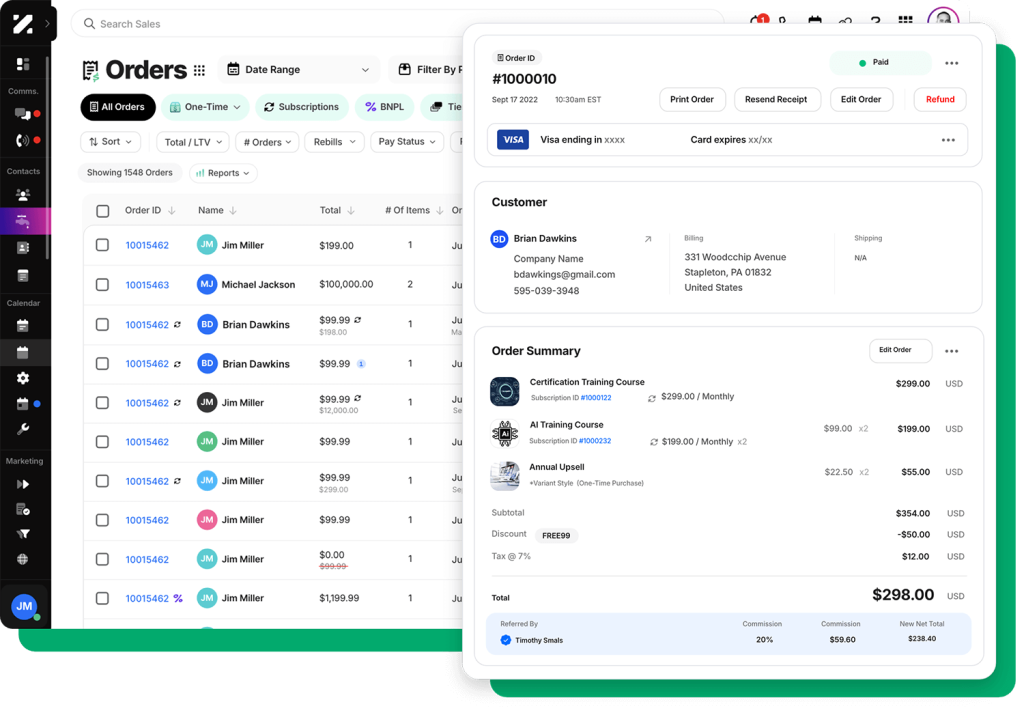The width and height of the screenshot is (1024, 715).
Task: Check the box for Brian Dawkins $198.00 order
Action: point(103,325)
